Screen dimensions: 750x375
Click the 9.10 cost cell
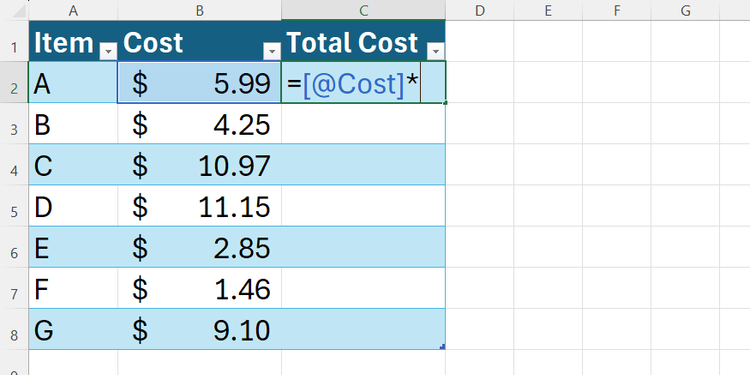tap(199, 329)
